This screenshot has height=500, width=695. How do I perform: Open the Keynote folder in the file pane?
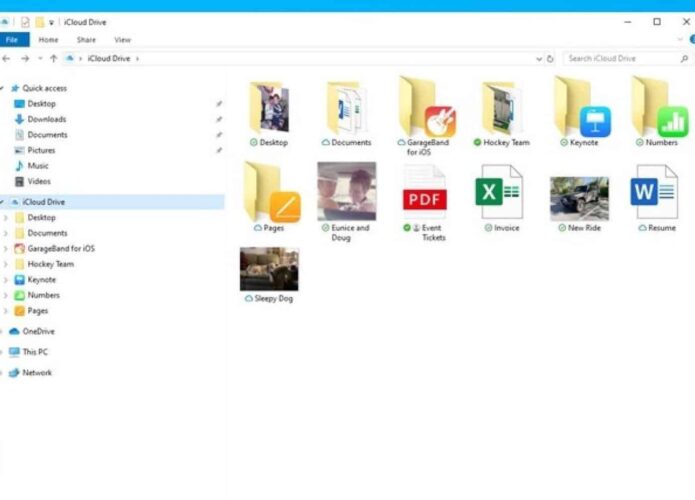tap(582, 107)
